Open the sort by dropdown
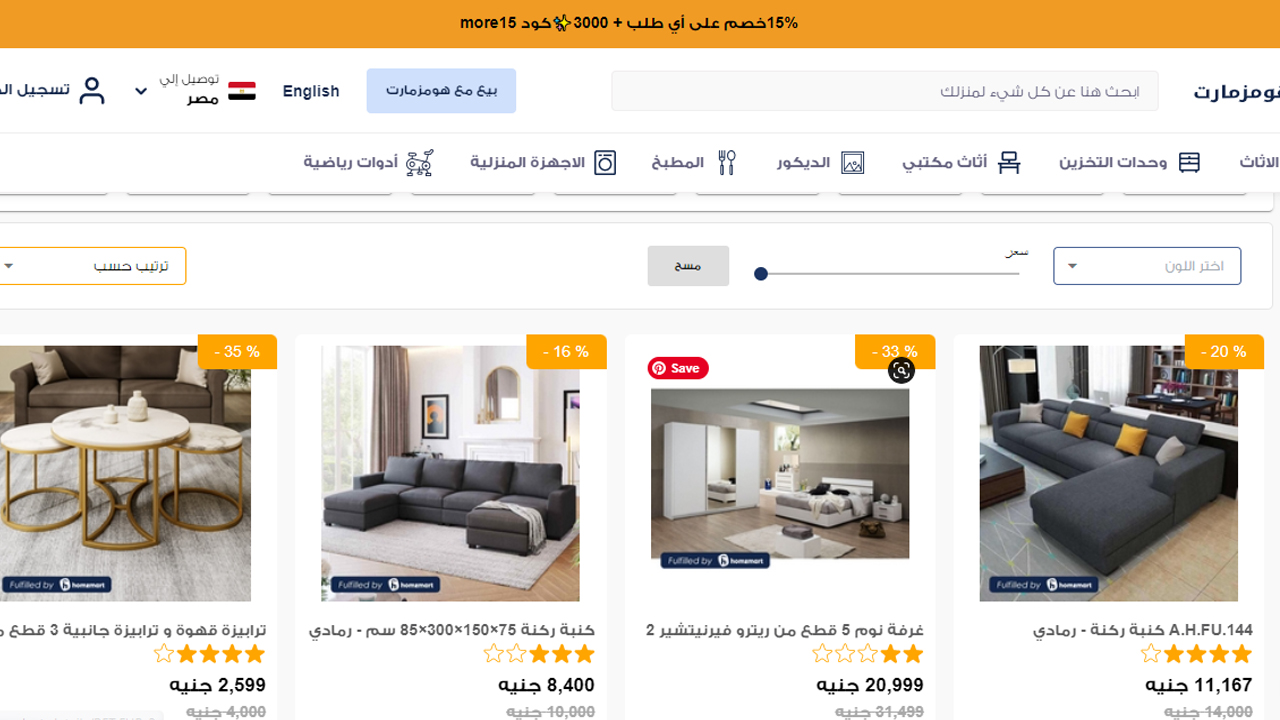This screenshot has height=720, width=1280. 90,266
